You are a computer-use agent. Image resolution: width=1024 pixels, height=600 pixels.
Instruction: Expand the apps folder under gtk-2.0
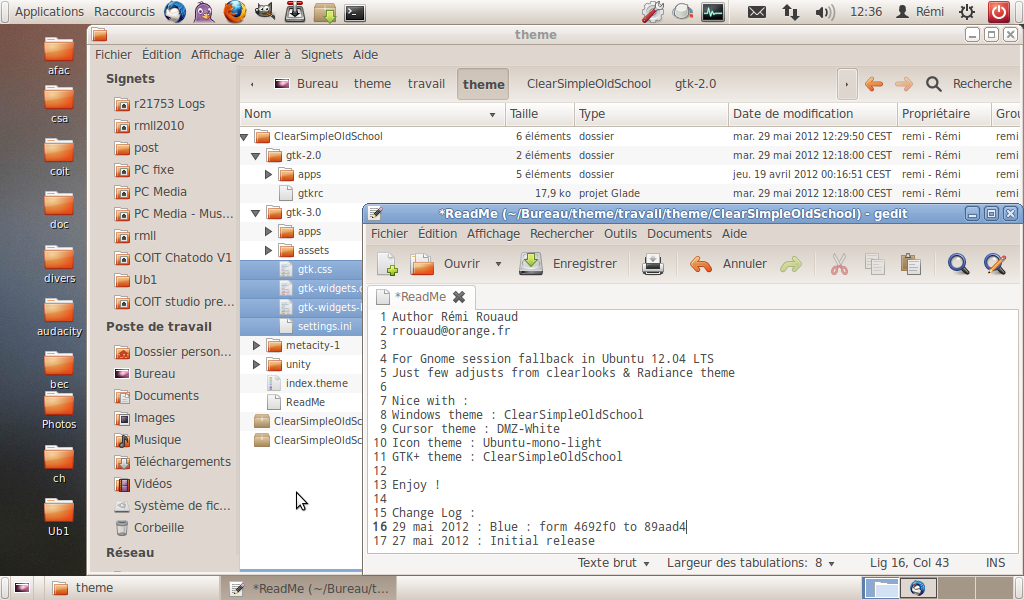tap(269, 174)
